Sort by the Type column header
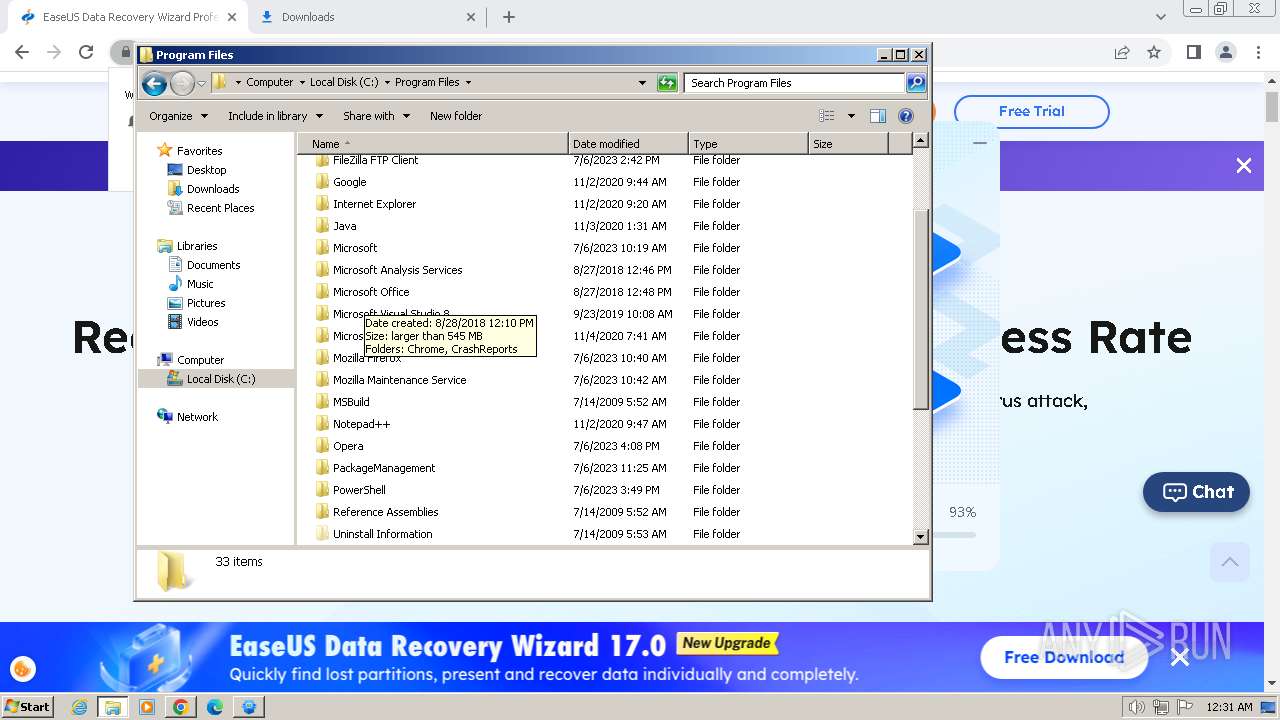This screenshot has width=1280, height=720. click(748, 144)
